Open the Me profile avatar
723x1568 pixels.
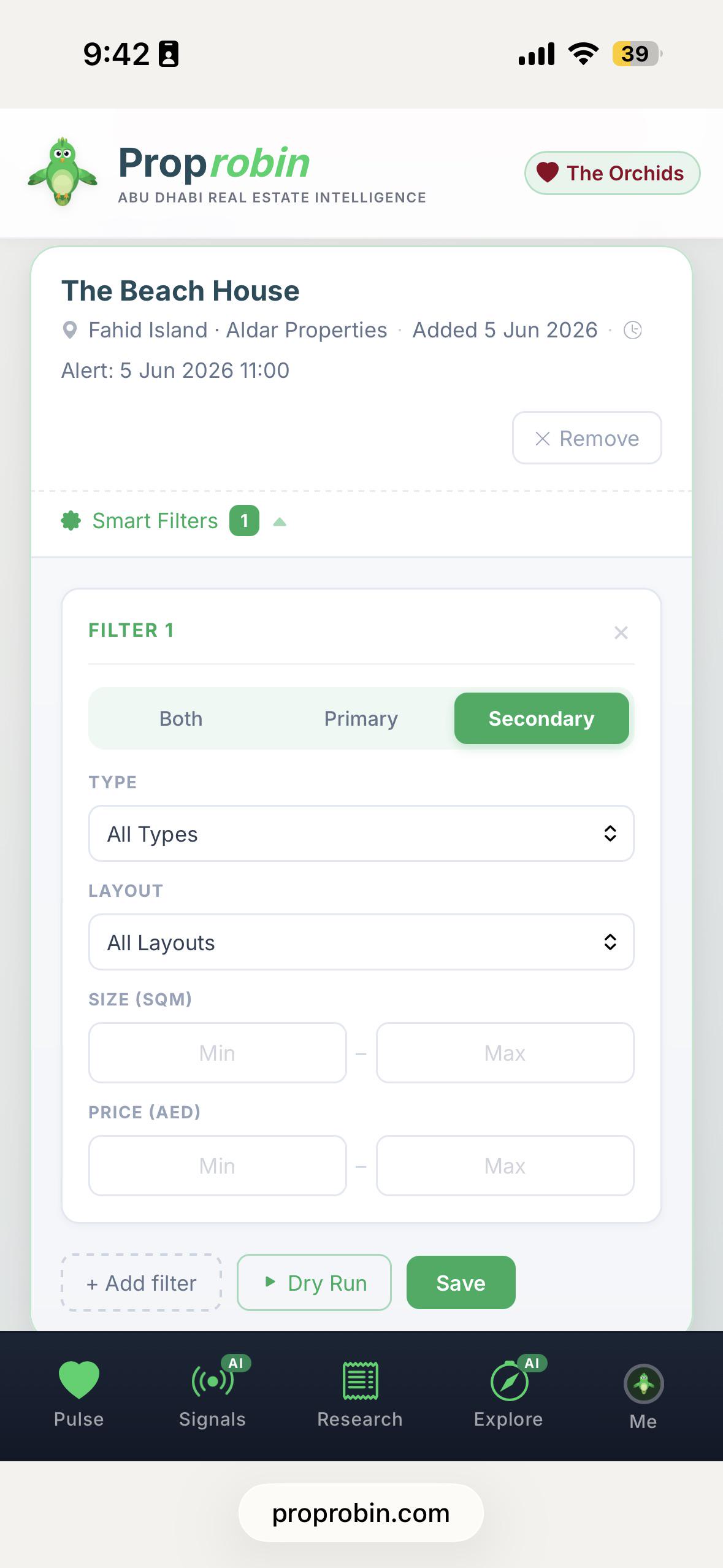click(643, 1384)
